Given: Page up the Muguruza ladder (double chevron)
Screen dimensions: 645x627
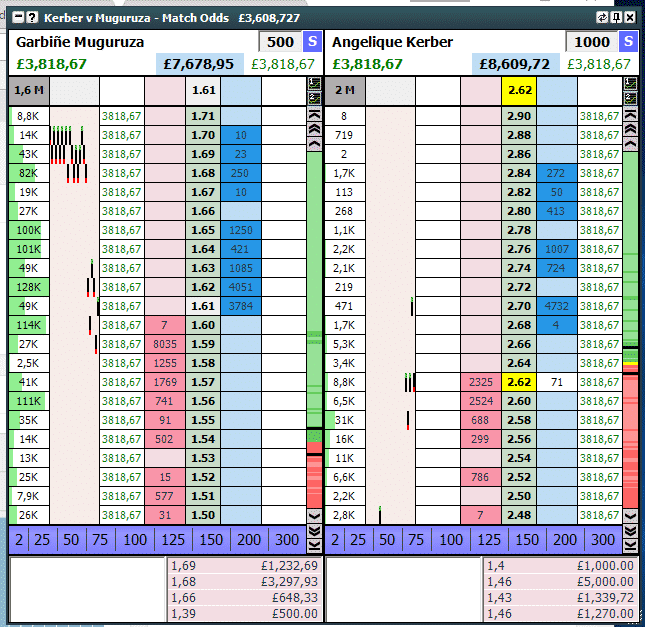Looking at the screenshot, I should coord(314,129).
